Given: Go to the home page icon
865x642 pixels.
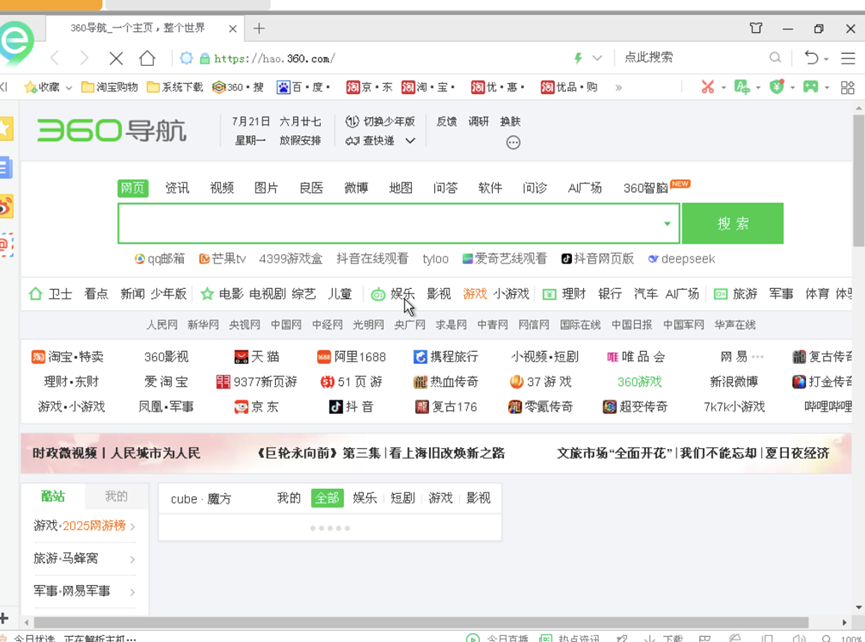Looking at the screenshot, I should (x=147, y=58).
